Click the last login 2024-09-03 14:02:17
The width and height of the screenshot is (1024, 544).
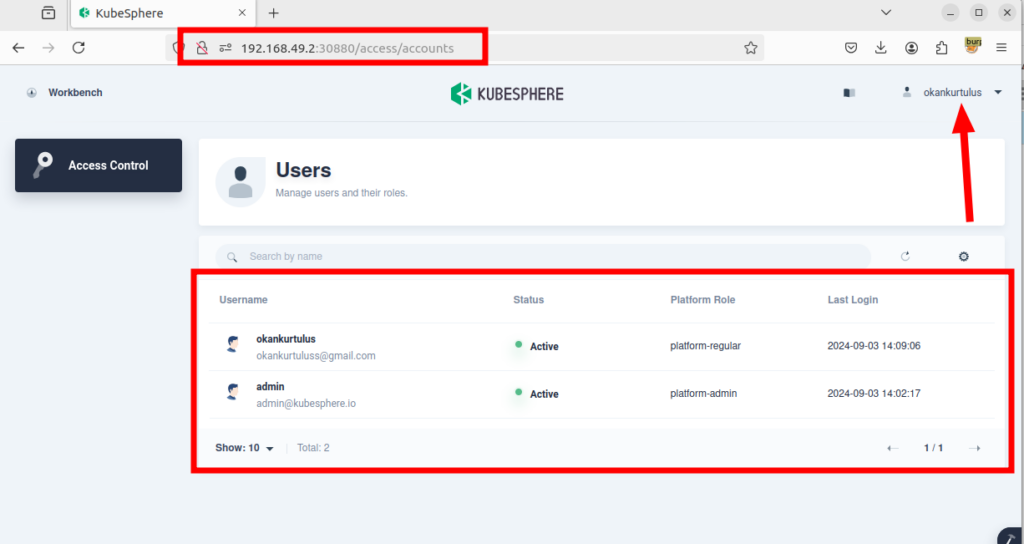(x=874, y=393)
